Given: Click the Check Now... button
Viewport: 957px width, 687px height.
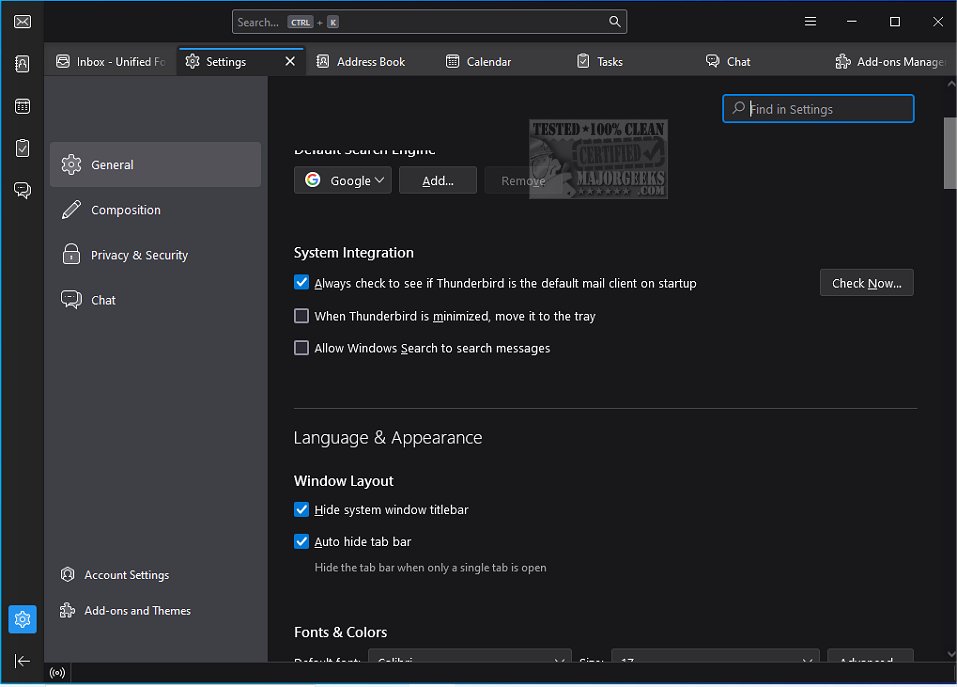Looking at the screenshot, I should pos(866,283).
